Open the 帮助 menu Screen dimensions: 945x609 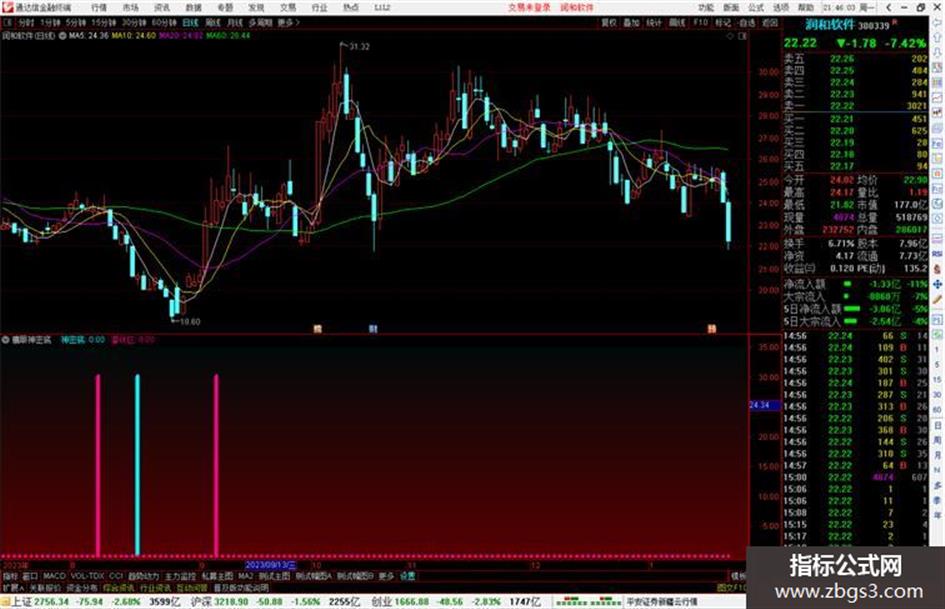tap(806, 7)
